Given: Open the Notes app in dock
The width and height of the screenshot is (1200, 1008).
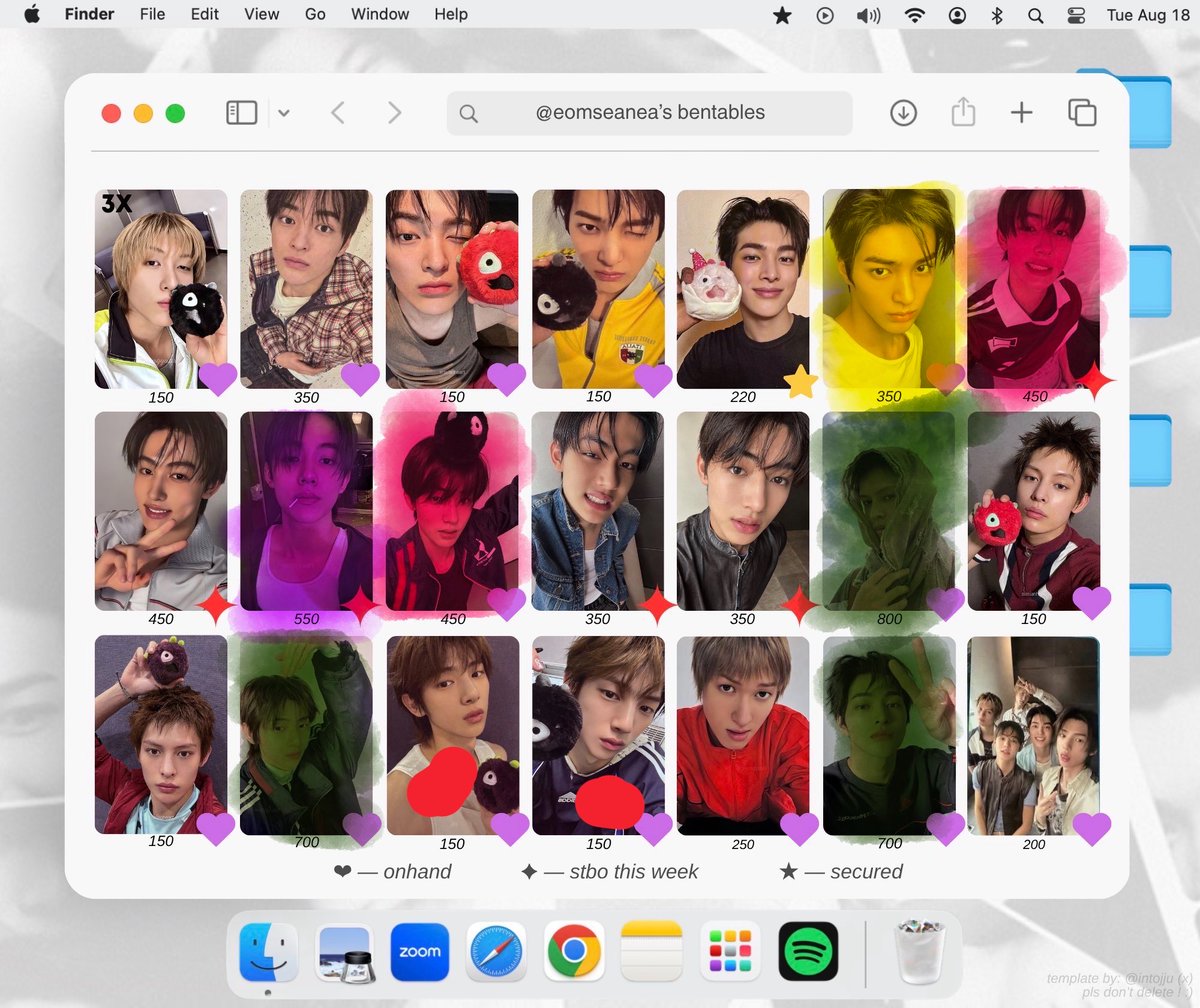Looking at the screenshot, I should point(651,951).
